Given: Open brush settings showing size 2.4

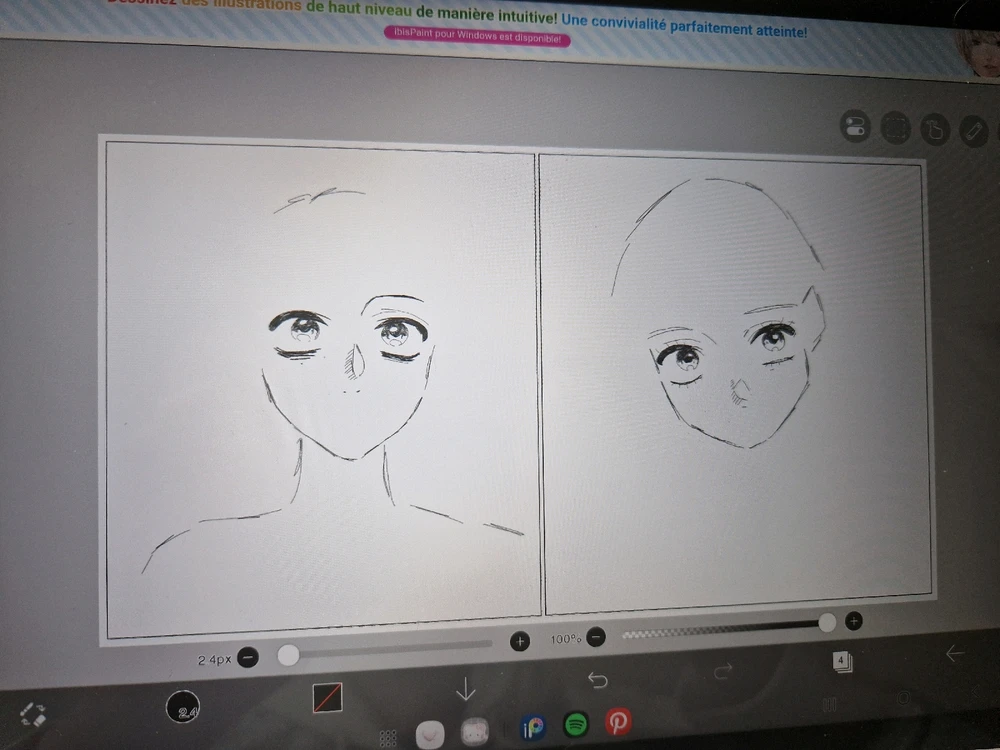Looking at the screenshot, I should (183, 707).
